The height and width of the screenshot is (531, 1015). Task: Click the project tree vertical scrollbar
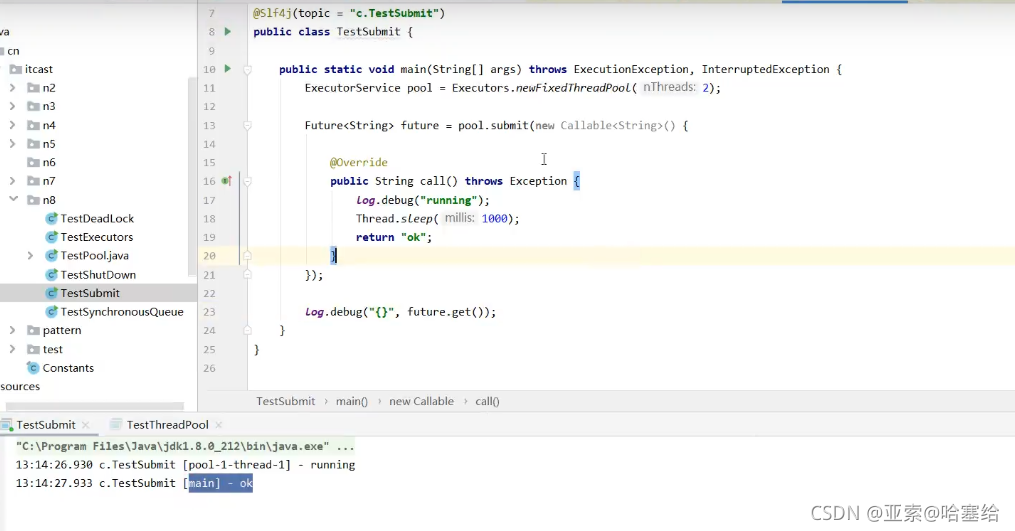tap(192, 175)
